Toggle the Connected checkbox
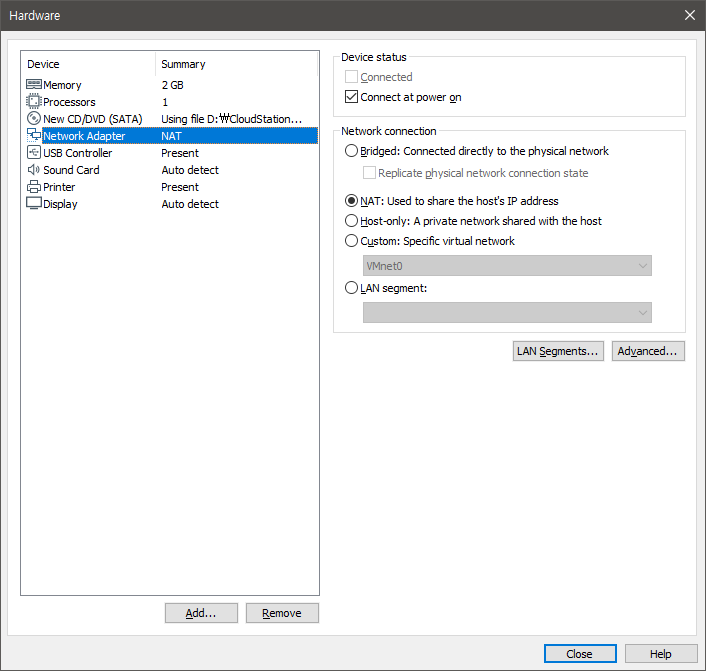 point(351,77)
